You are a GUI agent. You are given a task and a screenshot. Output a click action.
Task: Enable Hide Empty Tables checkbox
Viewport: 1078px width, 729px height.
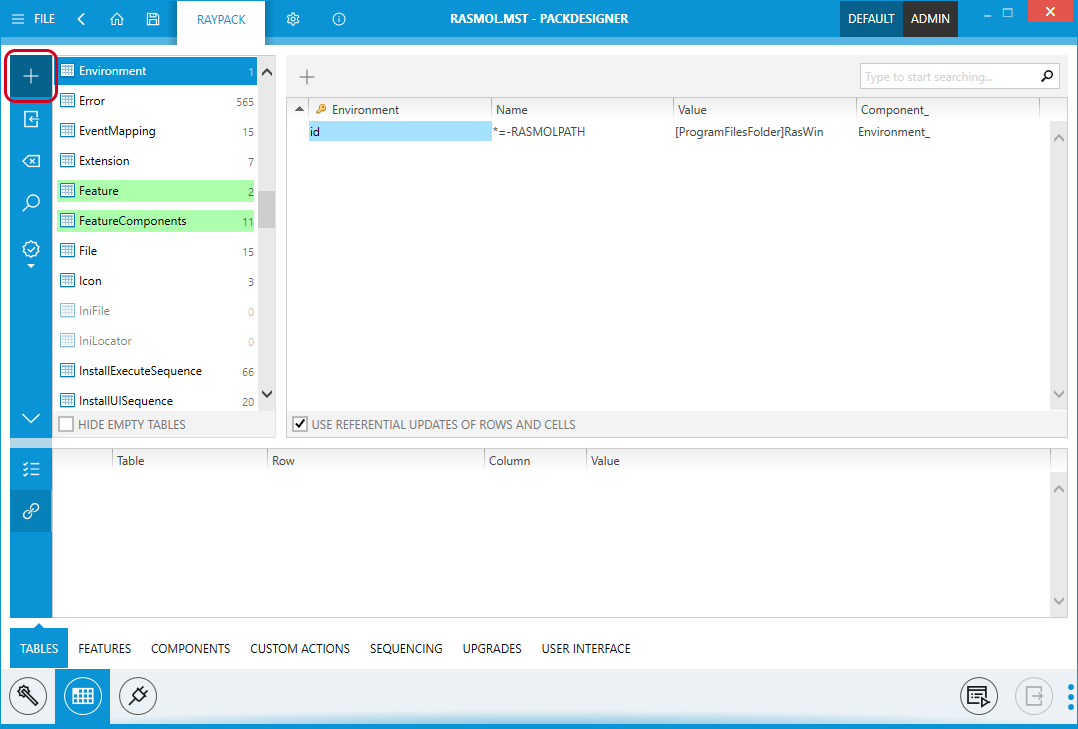point(66,425)
